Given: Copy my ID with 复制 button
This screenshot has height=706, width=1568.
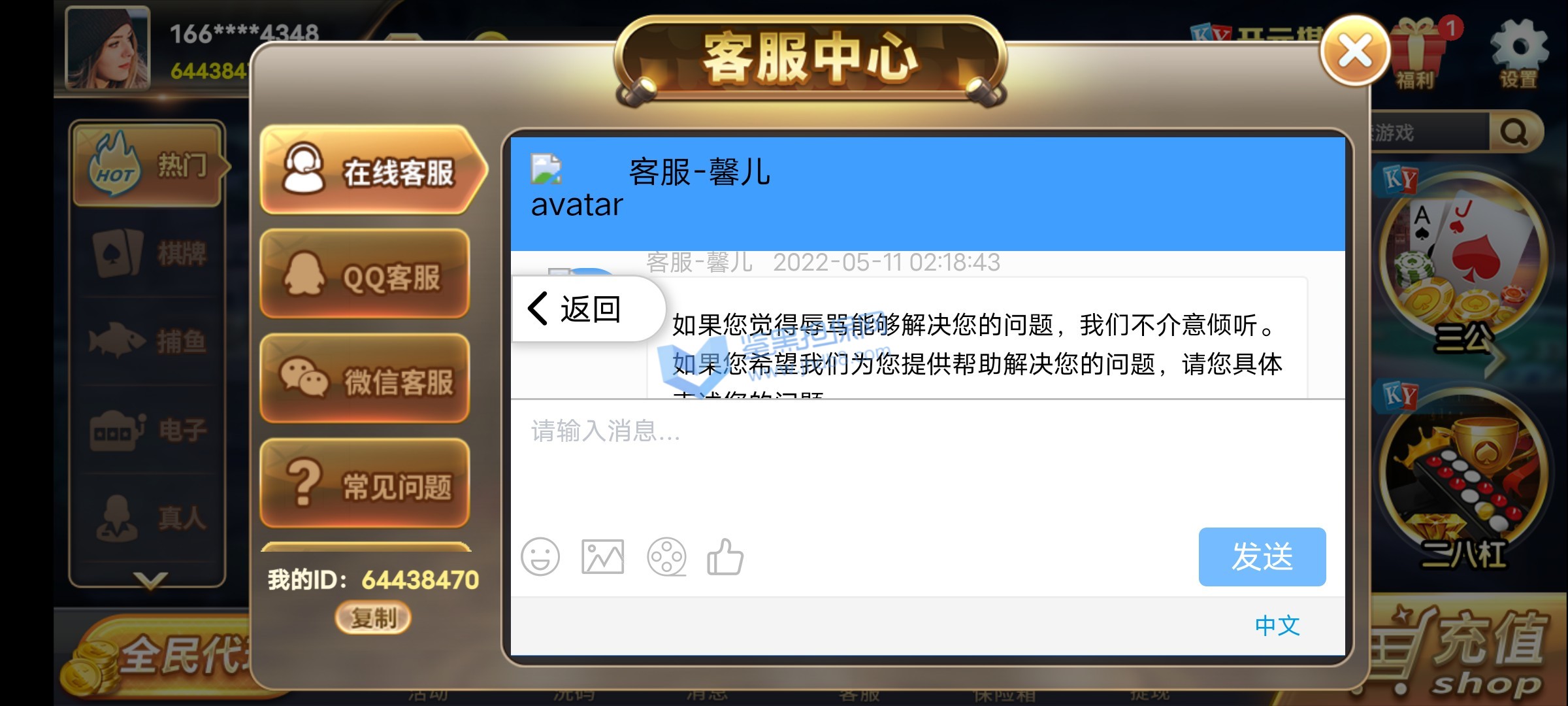Looking at the screenshot, I should point(373,617).
